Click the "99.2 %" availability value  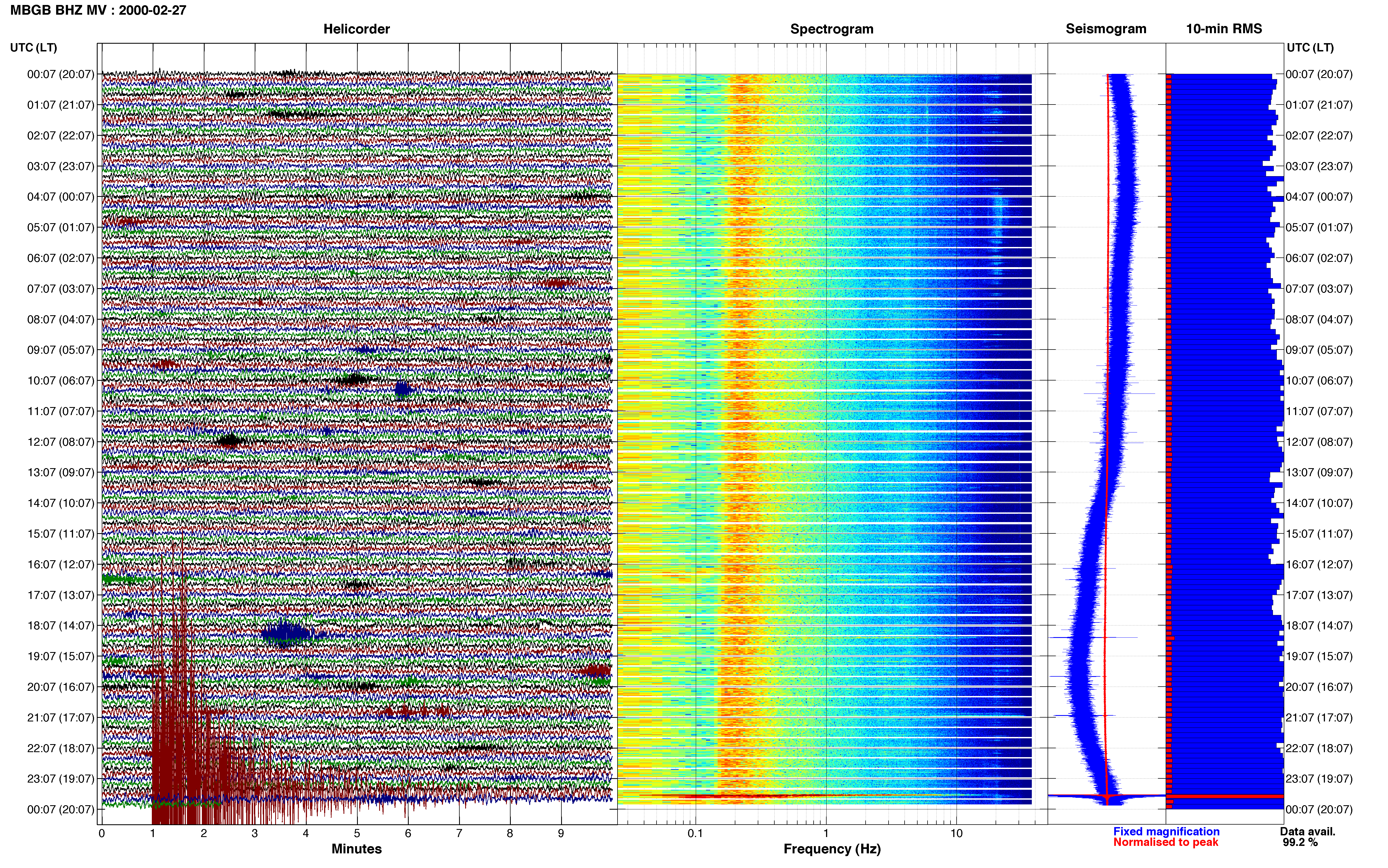[1300, 842]
